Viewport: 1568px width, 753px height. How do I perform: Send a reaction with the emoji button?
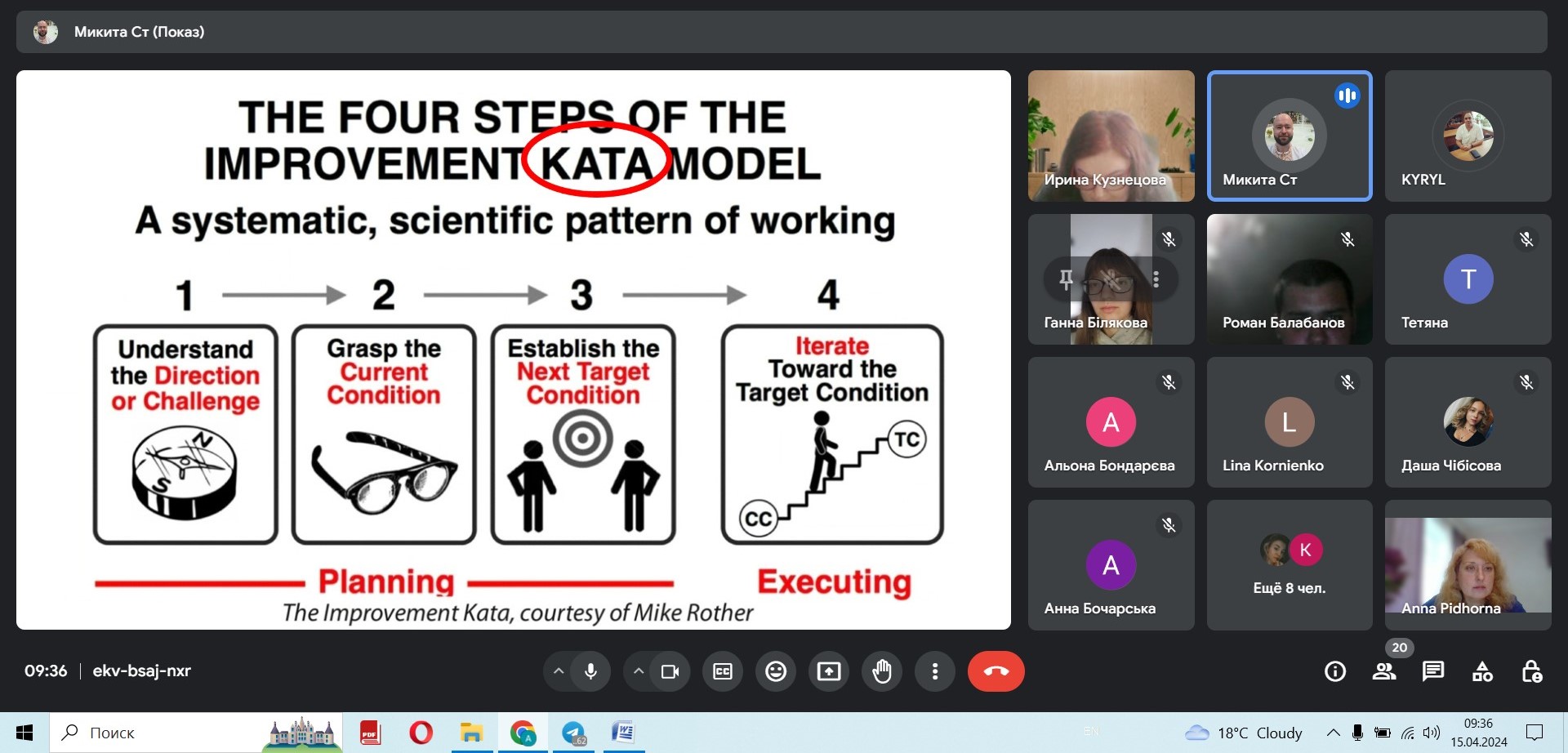775,671
